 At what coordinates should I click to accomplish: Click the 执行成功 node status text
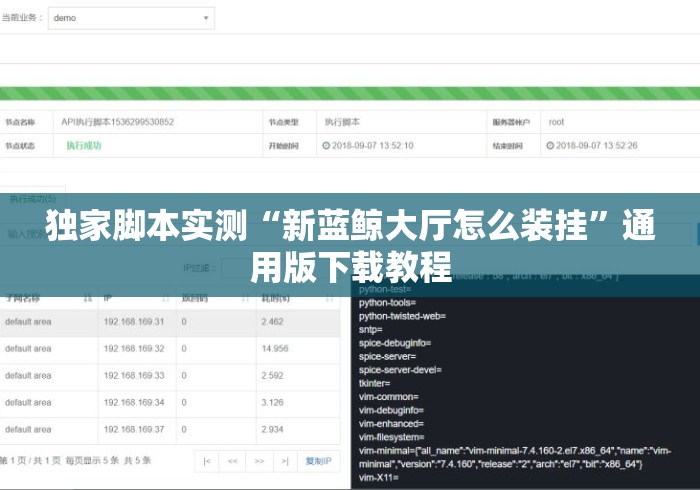[x=84, y=145]
